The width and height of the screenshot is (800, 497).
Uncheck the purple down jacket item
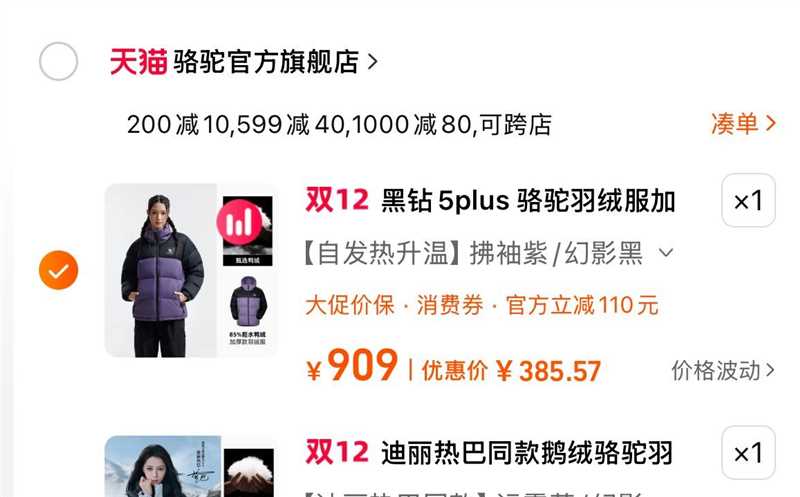coord(58,270)
